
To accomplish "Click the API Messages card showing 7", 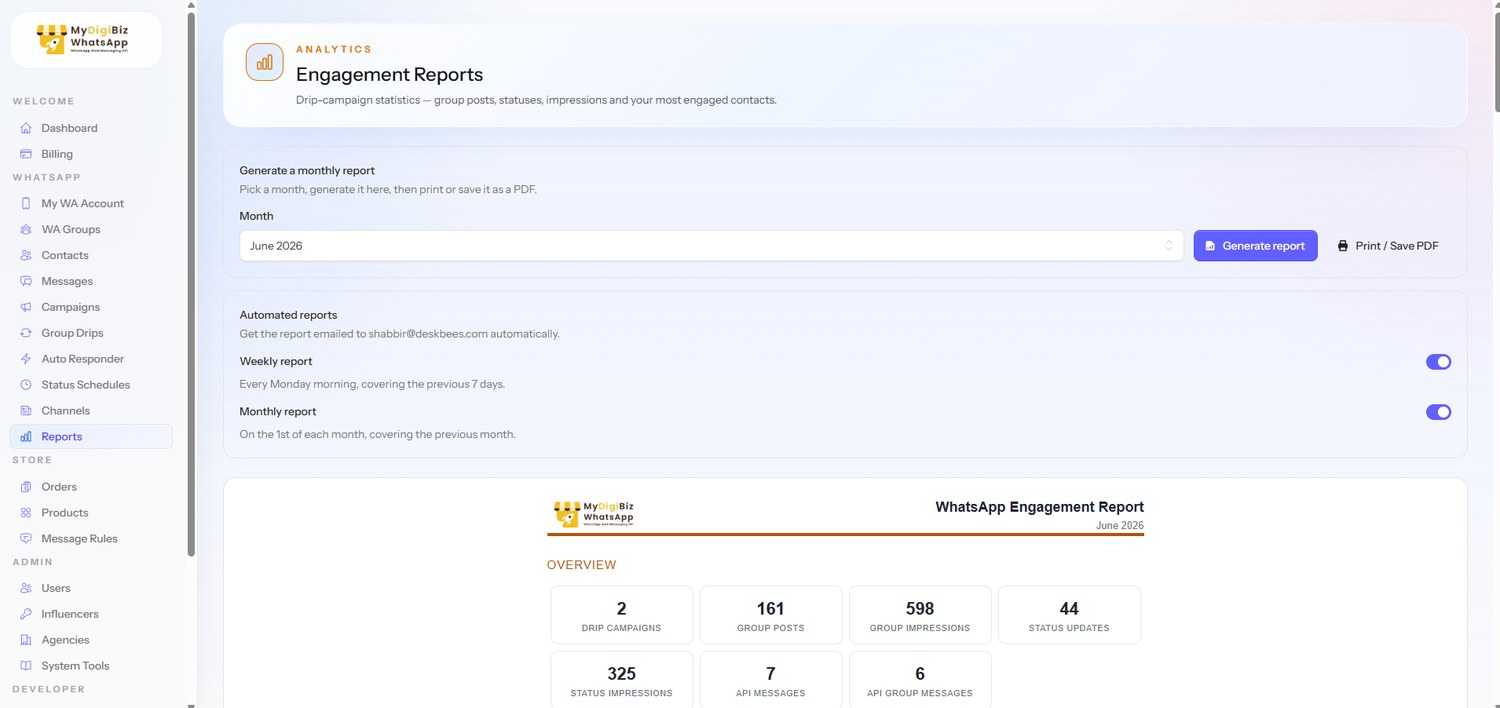I will [x=771, y=679].
